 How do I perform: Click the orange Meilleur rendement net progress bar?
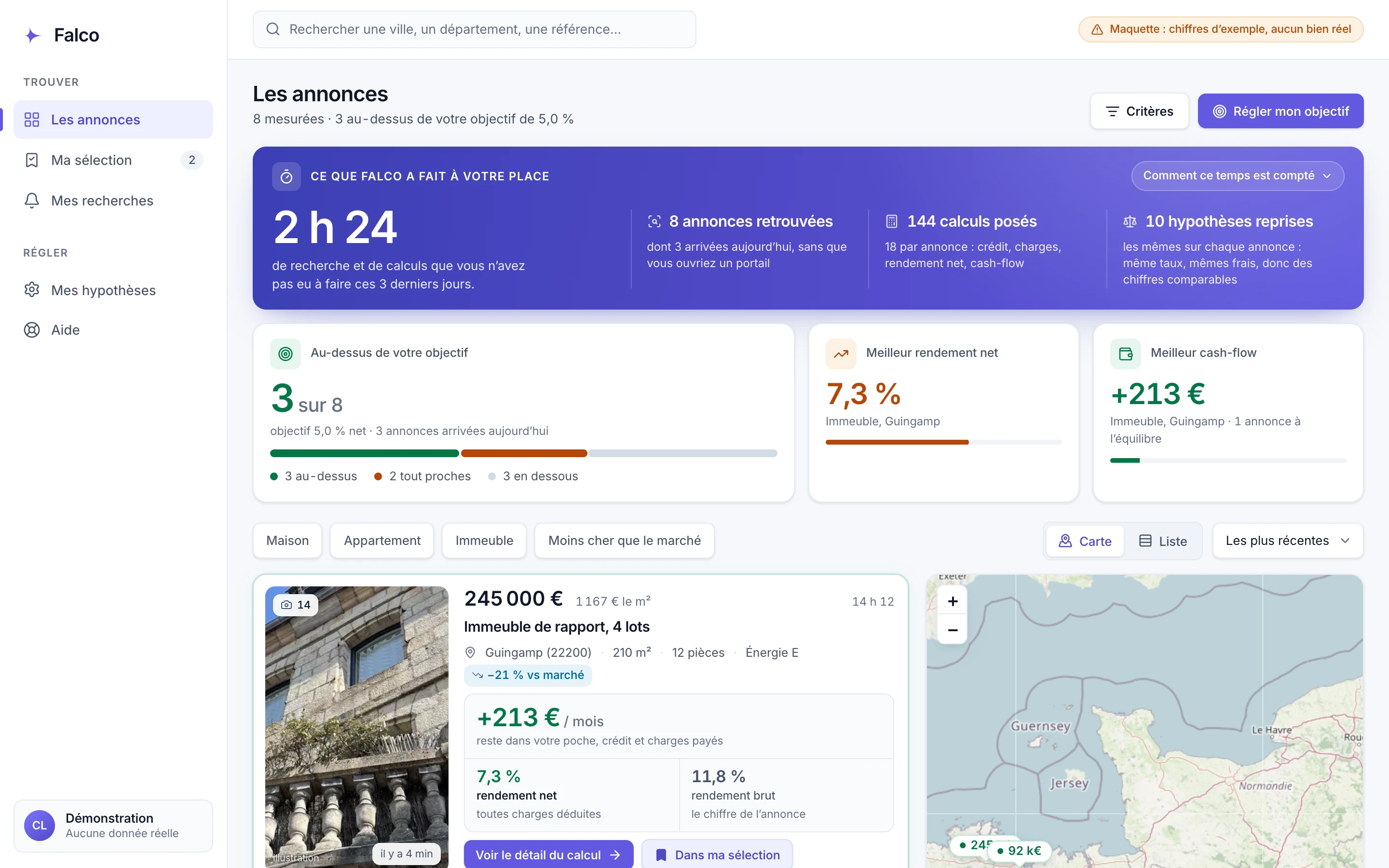(943, 442)
